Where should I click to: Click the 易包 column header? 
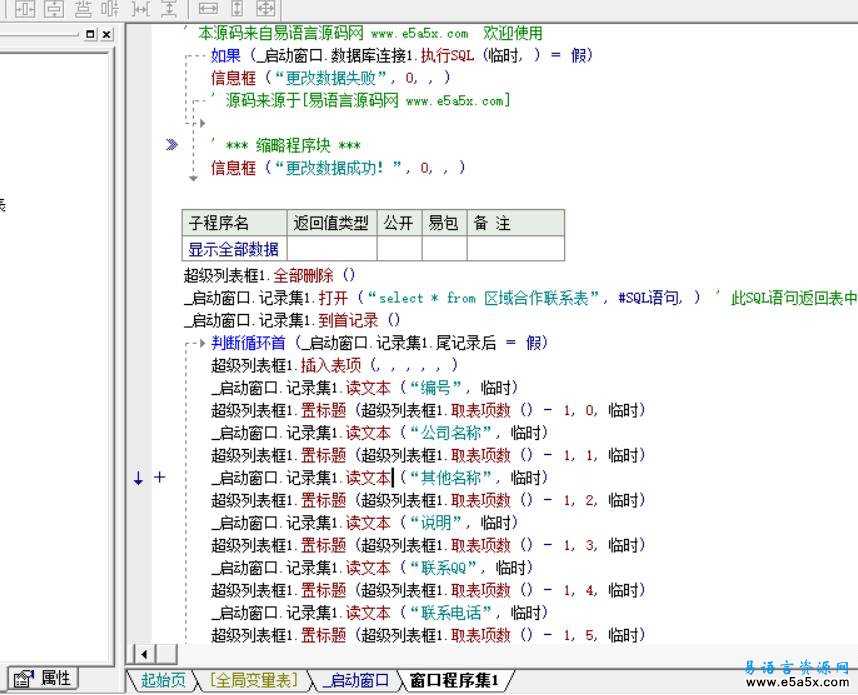coord(444,223)
